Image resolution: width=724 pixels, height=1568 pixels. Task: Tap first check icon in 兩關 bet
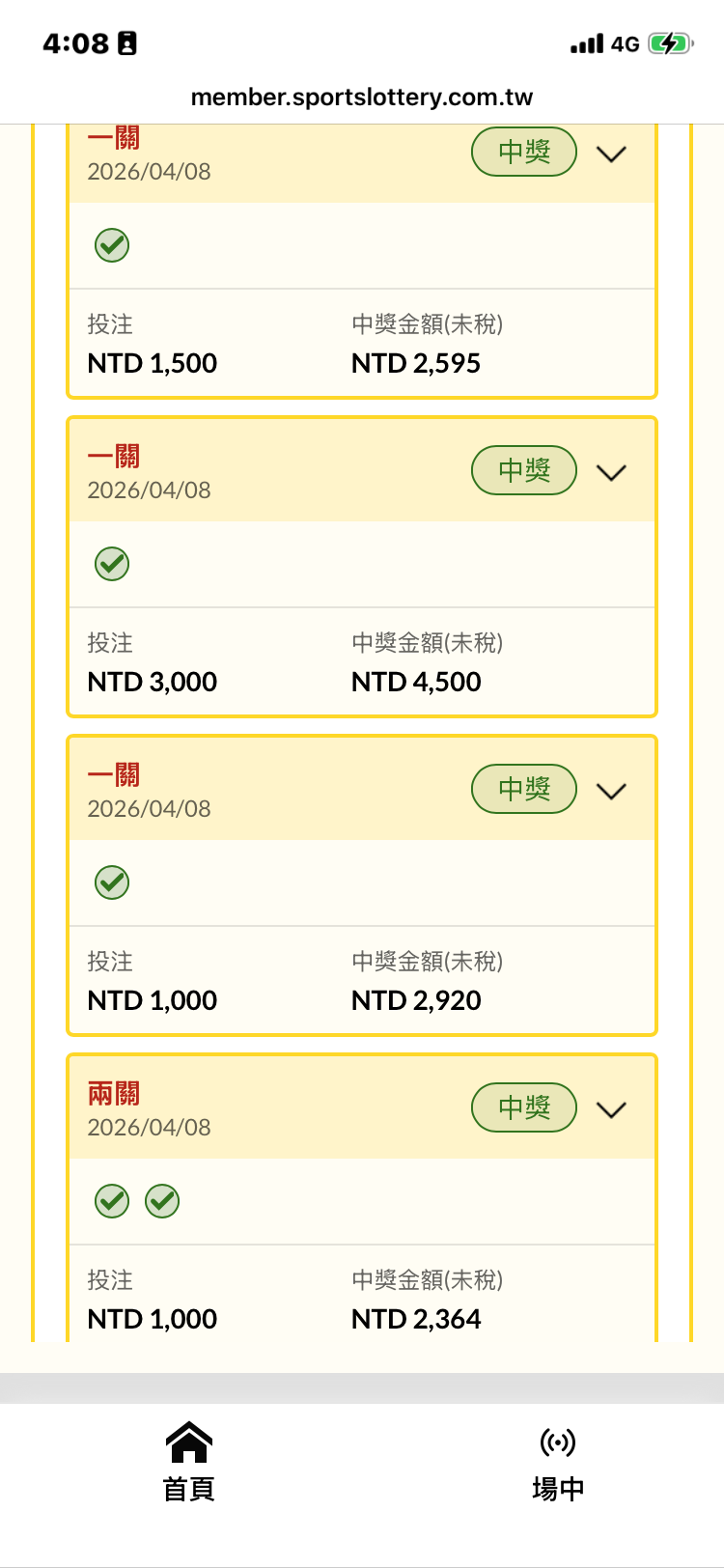[x=112, y=1201]
